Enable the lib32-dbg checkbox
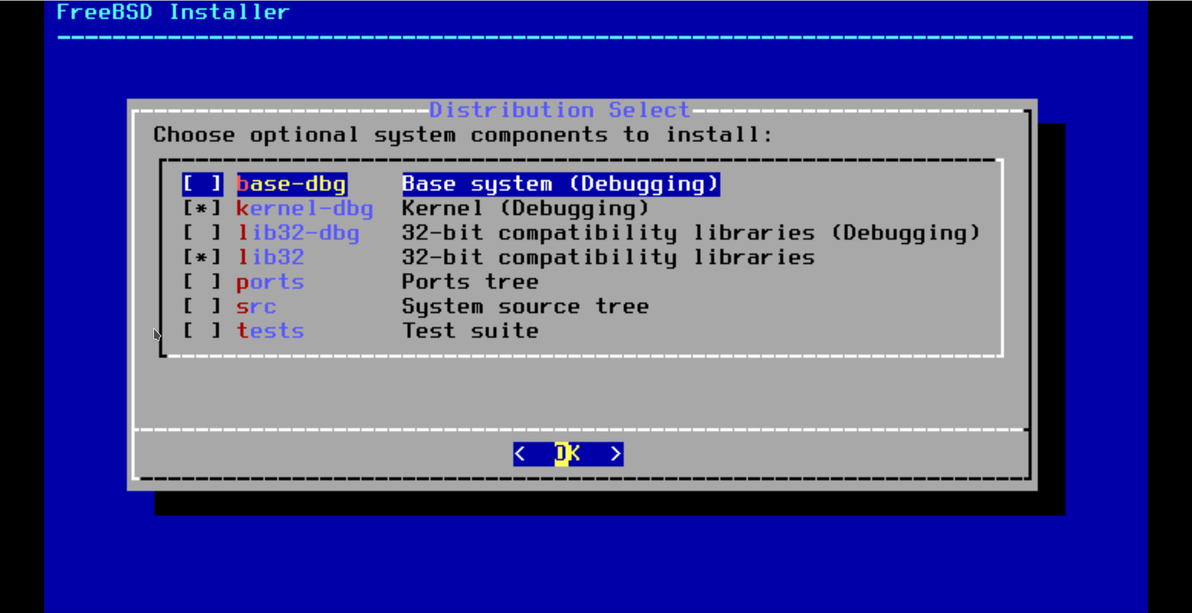The width and height of the screenshot is (1192, 613). click(202, 233)
